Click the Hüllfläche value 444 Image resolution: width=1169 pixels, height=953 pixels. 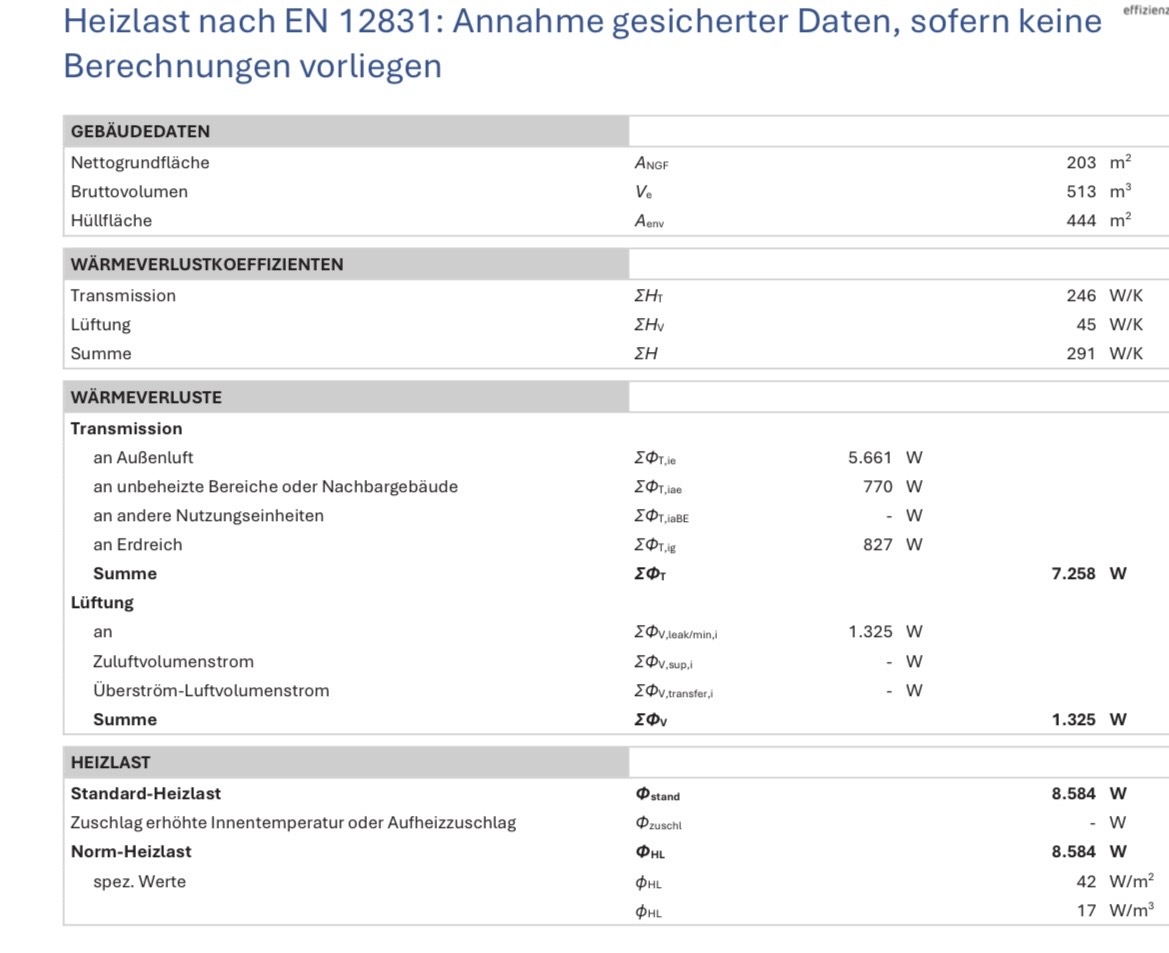(x=1081, y=220)
